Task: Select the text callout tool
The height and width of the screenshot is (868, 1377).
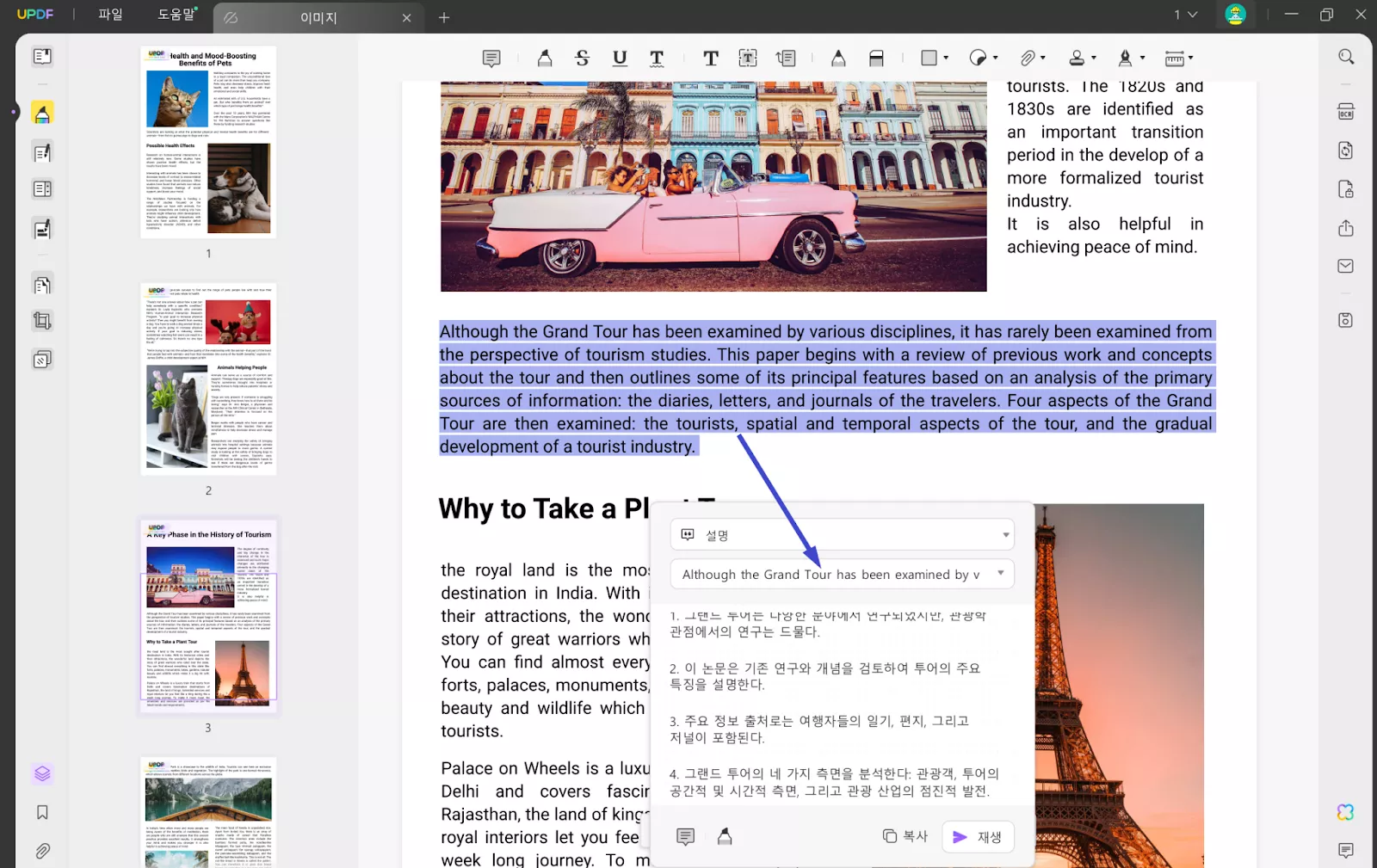Action: tap(786, 58)
